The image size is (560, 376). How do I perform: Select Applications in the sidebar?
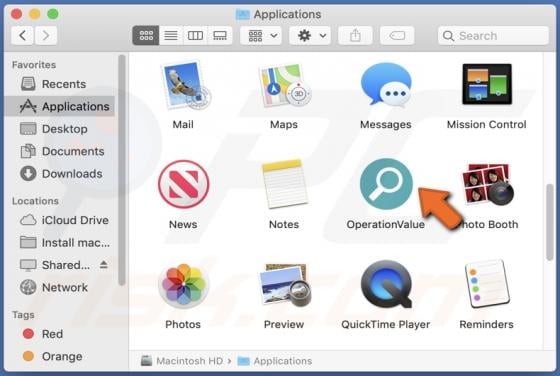(60, 106)
